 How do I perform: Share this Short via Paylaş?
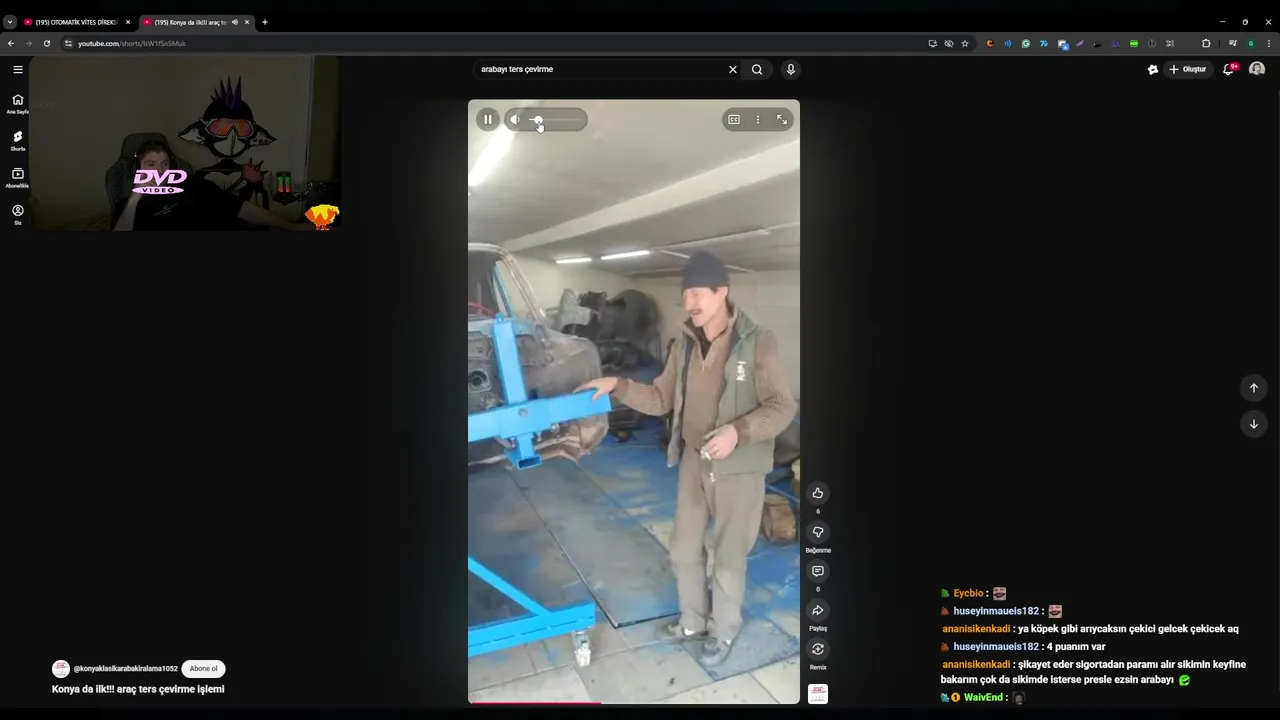(x=818, y=610)
